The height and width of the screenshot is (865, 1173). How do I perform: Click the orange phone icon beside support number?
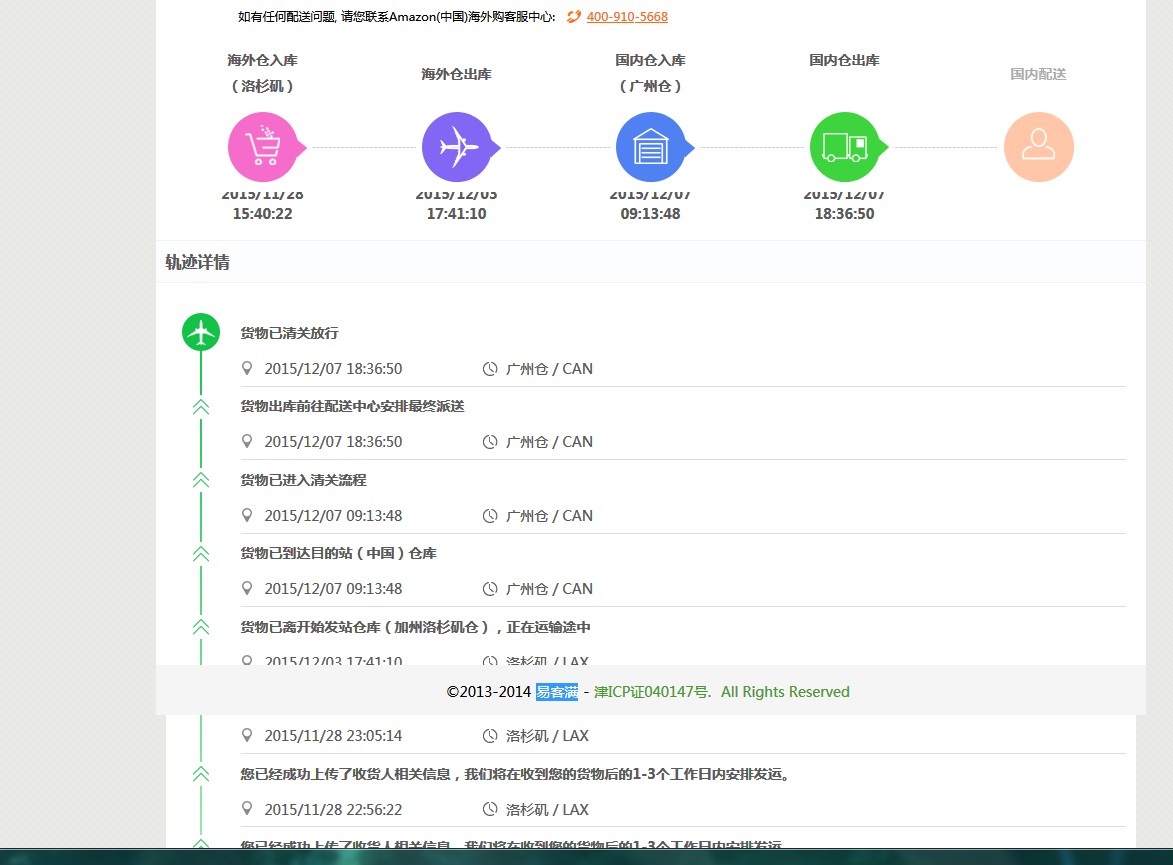(574, 16)
